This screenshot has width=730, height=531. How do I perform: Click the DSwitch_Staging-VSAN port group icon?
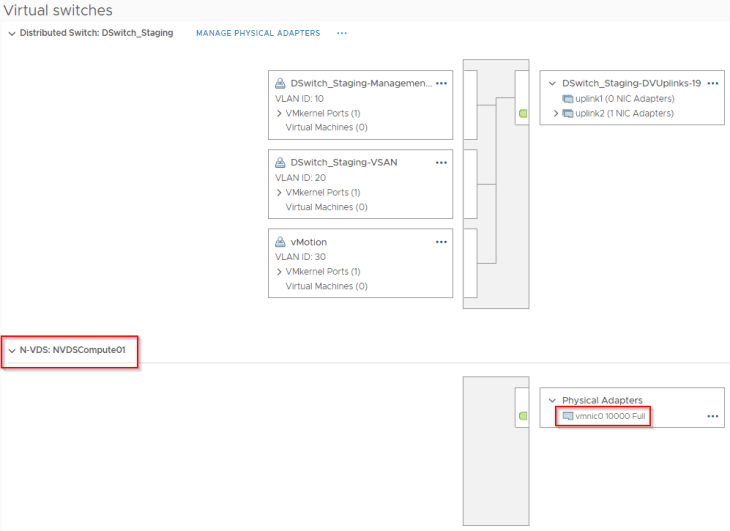pos(281,163)
